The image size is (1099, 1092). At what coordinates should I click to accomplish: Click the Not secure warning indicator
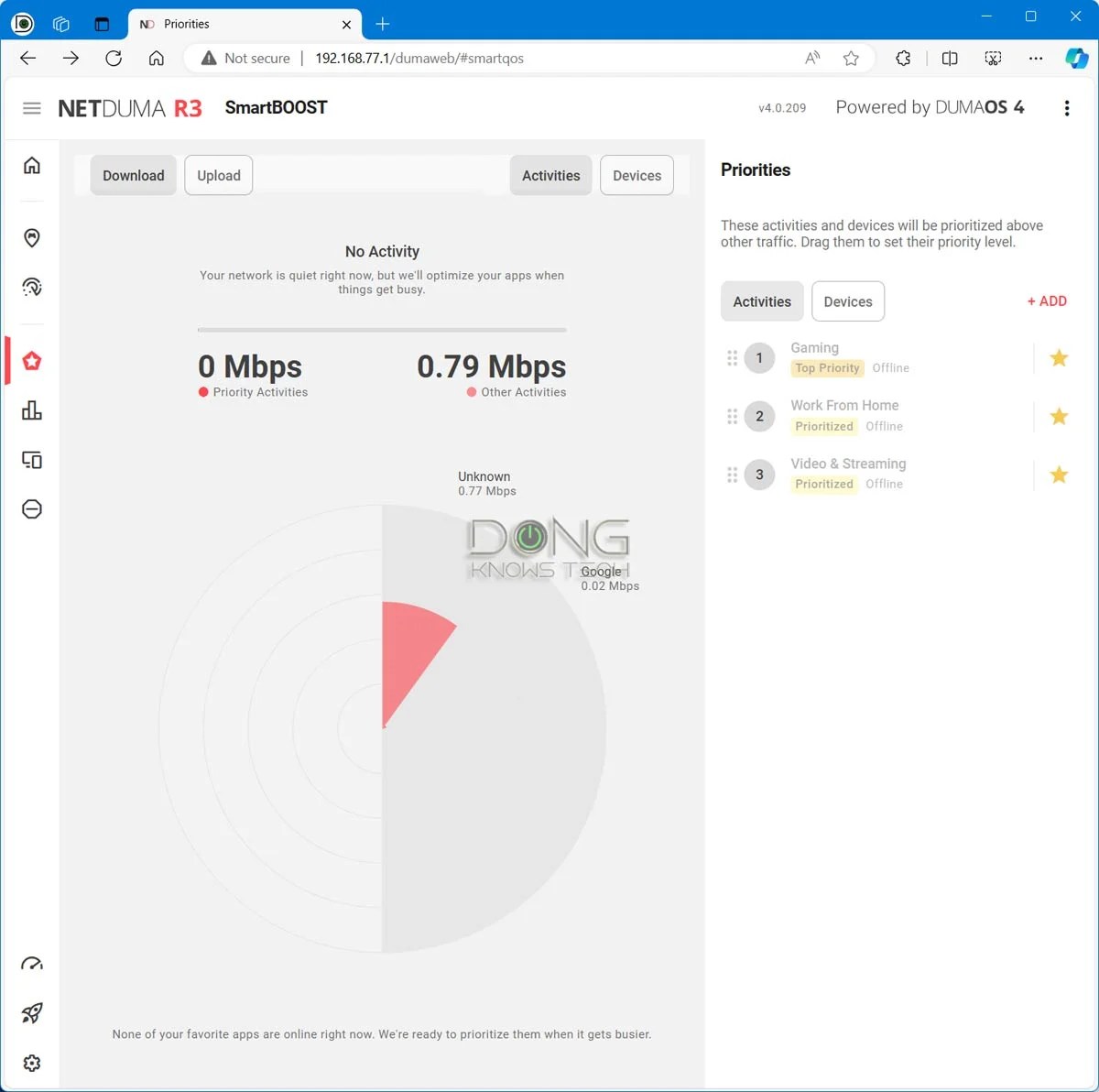pyautogui.click(x=245, y=58)
